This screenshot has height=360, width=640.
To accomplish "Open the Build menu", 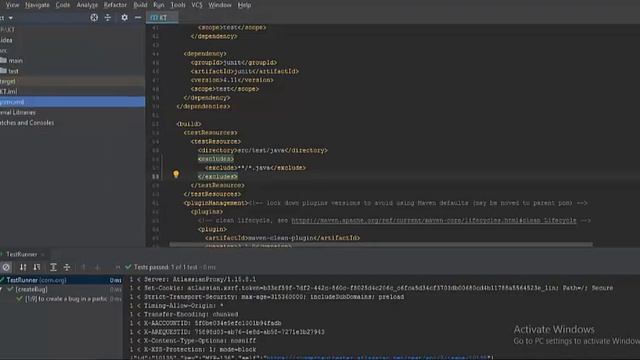I will 140,5.
